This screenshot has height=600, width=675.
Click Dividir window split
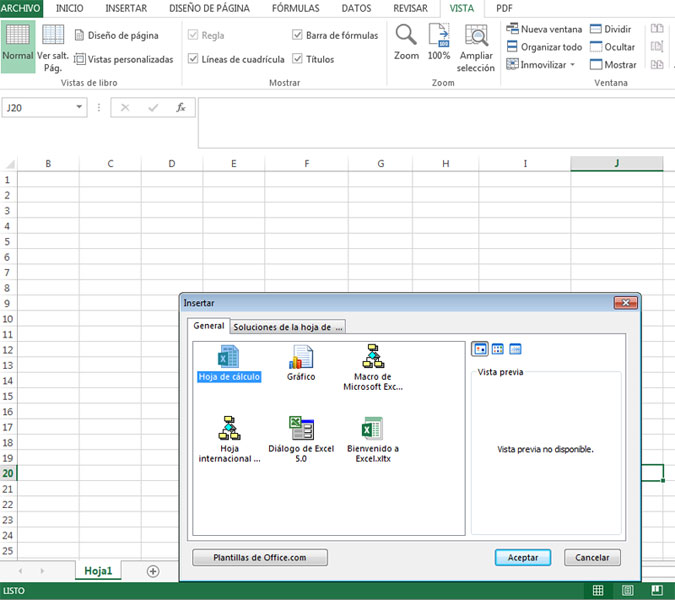(610, 29)
